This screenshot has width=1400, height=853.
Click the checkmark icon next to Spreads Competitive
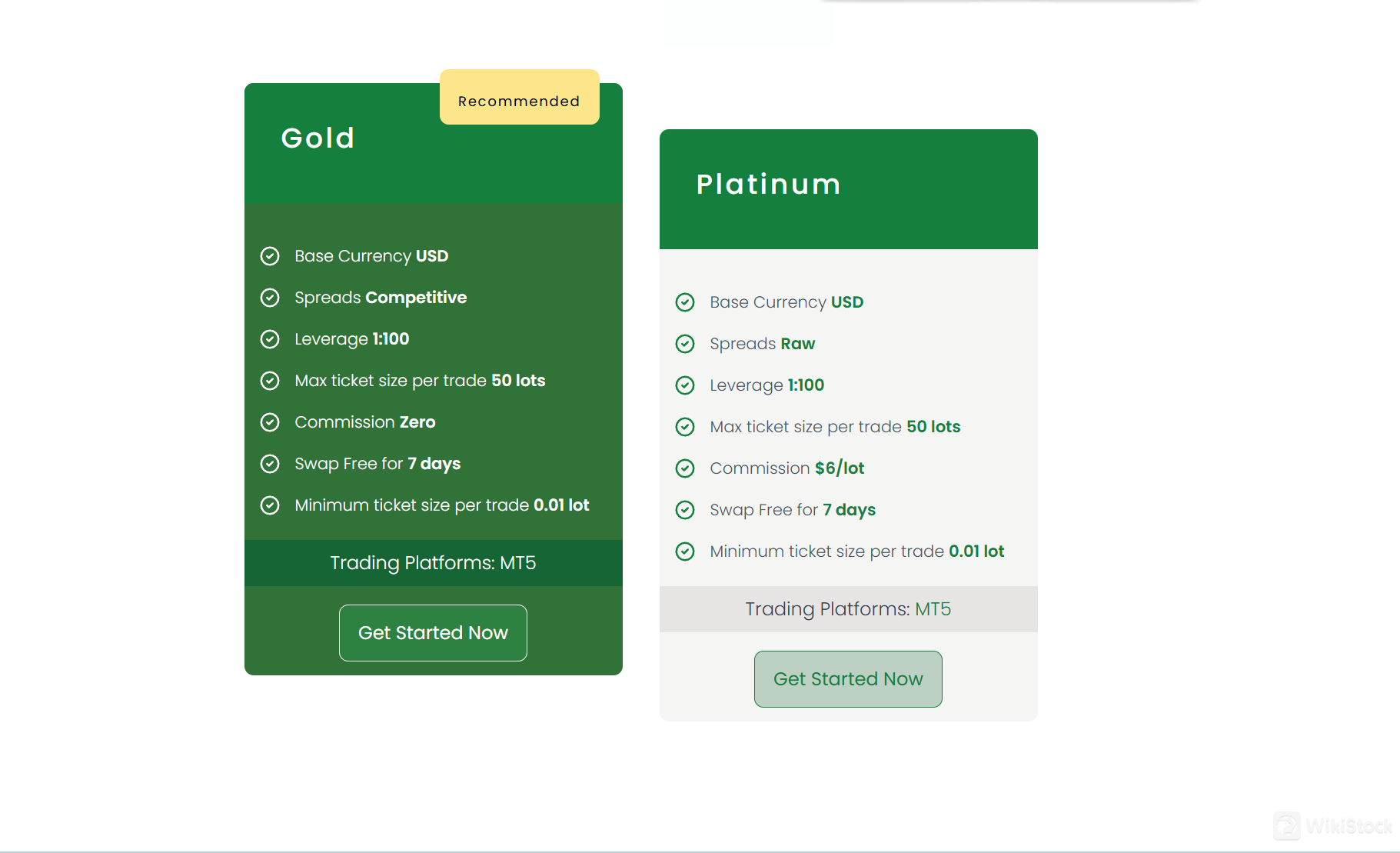271,298
